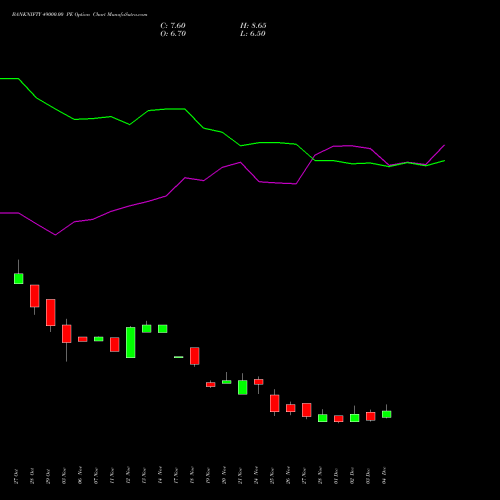Select the open value O: 6.70
This screenshot has height=500, width=500.
click(x=173, y=34)
